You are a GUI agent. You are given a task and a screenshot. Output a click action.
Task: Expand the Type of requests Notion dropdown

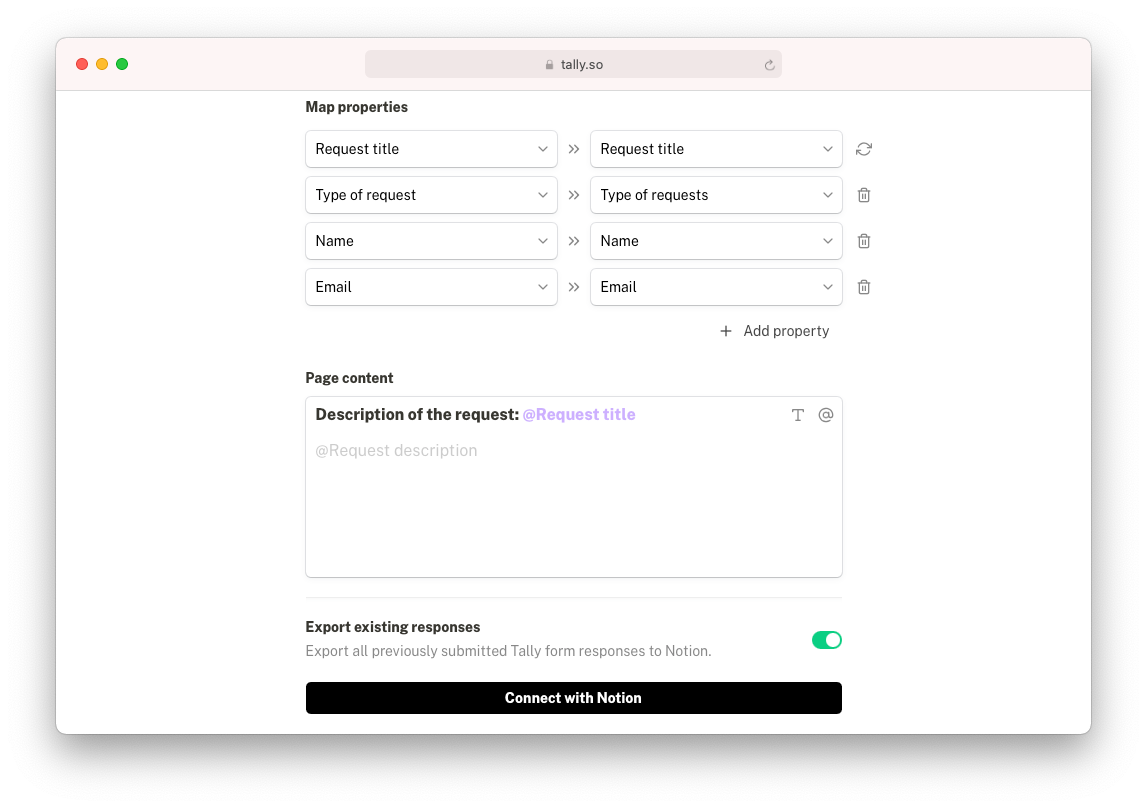click(716, 195)
